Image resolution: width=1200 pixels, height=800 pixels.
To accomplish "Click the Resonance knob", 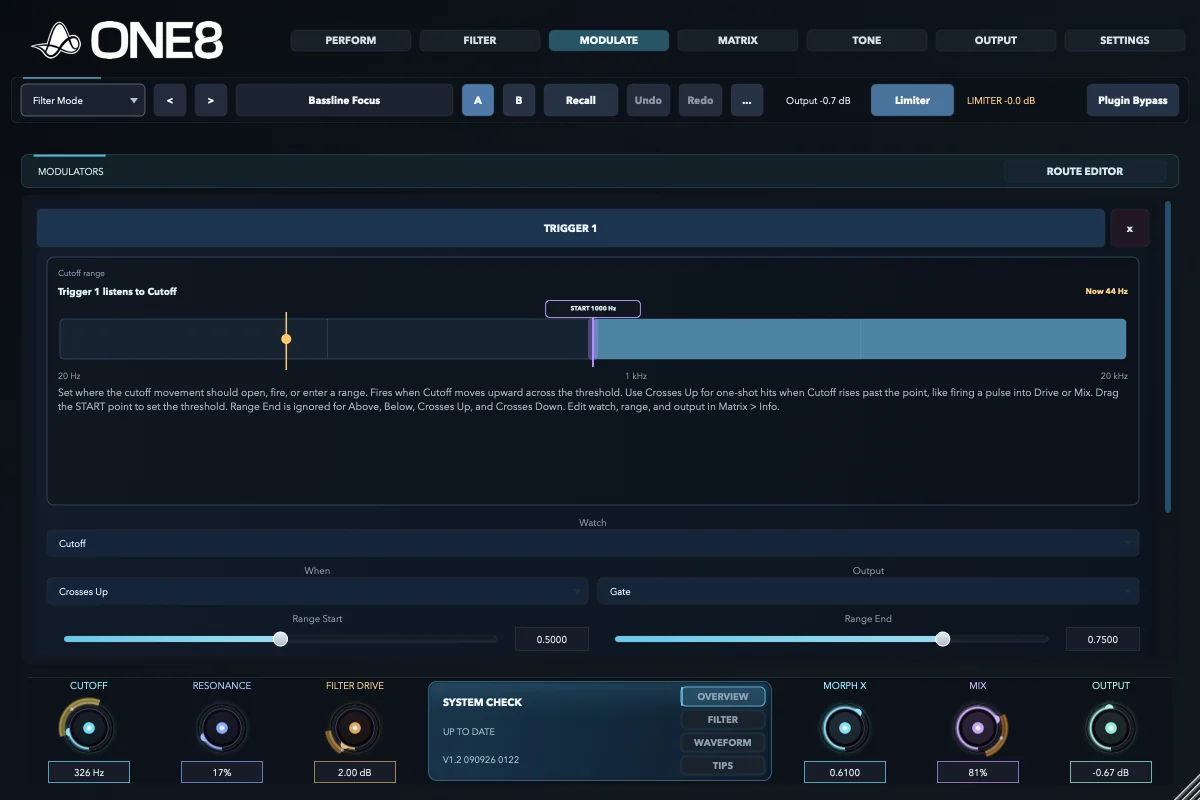I will point(222,728).
